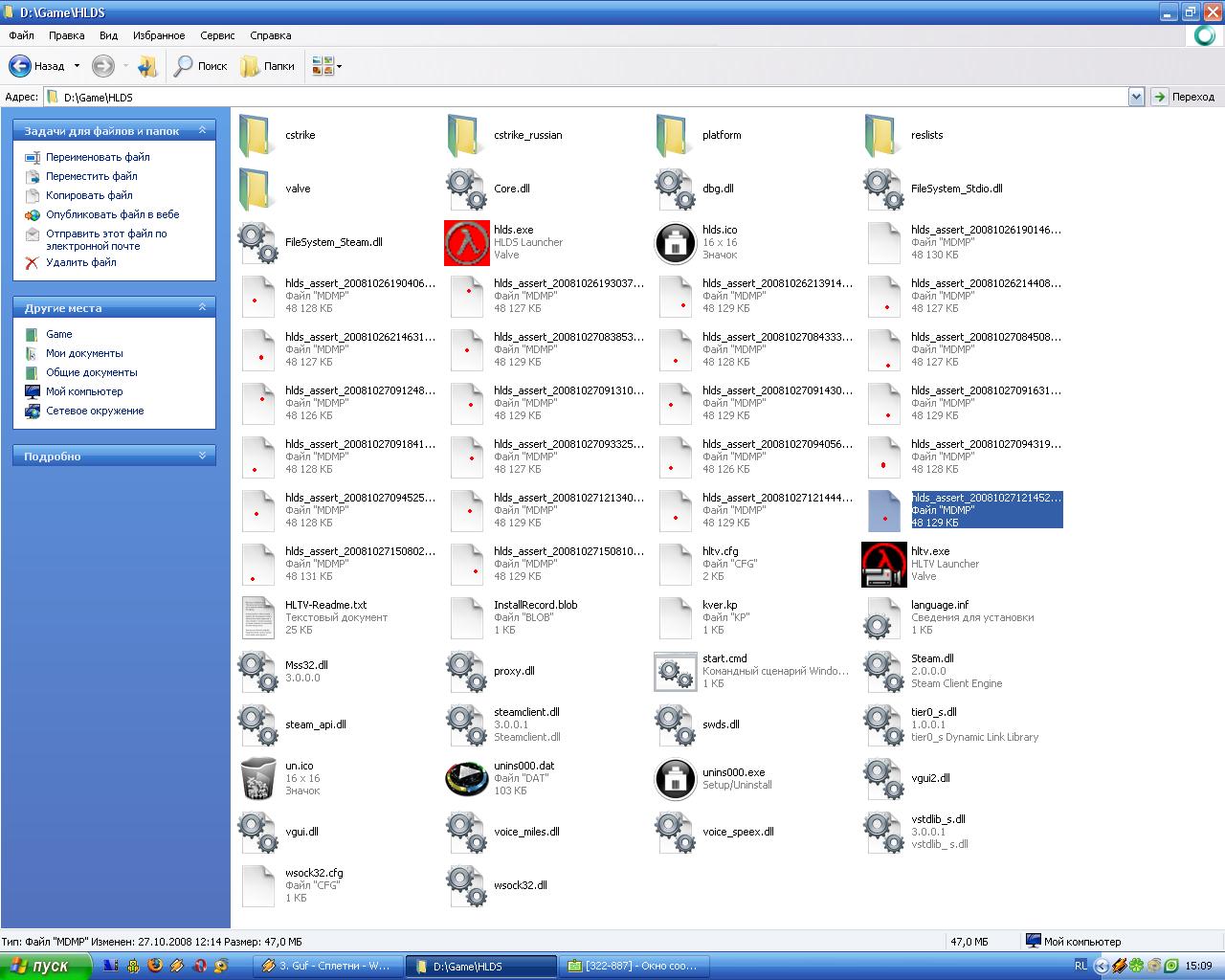Switch to the '[322-887] - Окно соо...' taskbar window

click(633, 966)
